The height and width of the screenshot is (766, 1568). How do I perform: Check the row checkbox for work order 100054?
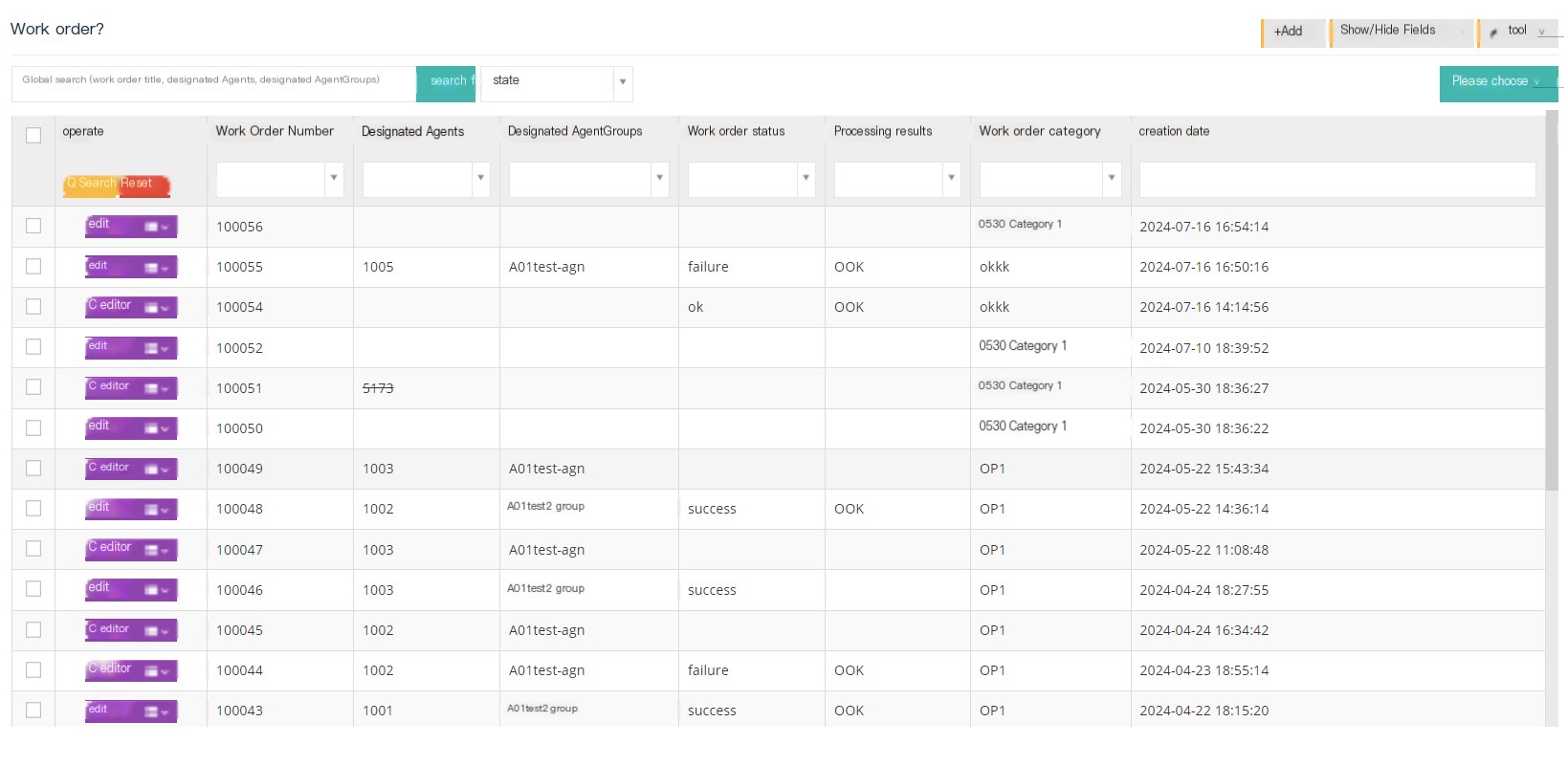click(x=33, y=306)
